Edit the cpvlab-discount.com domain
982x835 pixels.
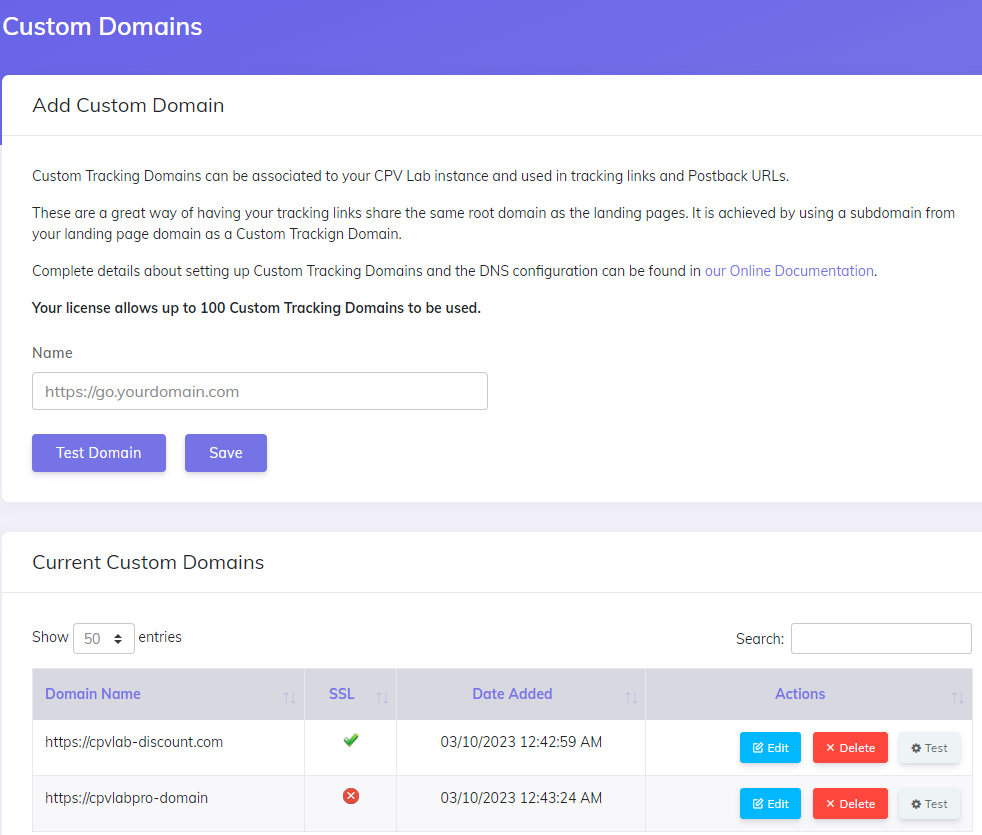770,747
